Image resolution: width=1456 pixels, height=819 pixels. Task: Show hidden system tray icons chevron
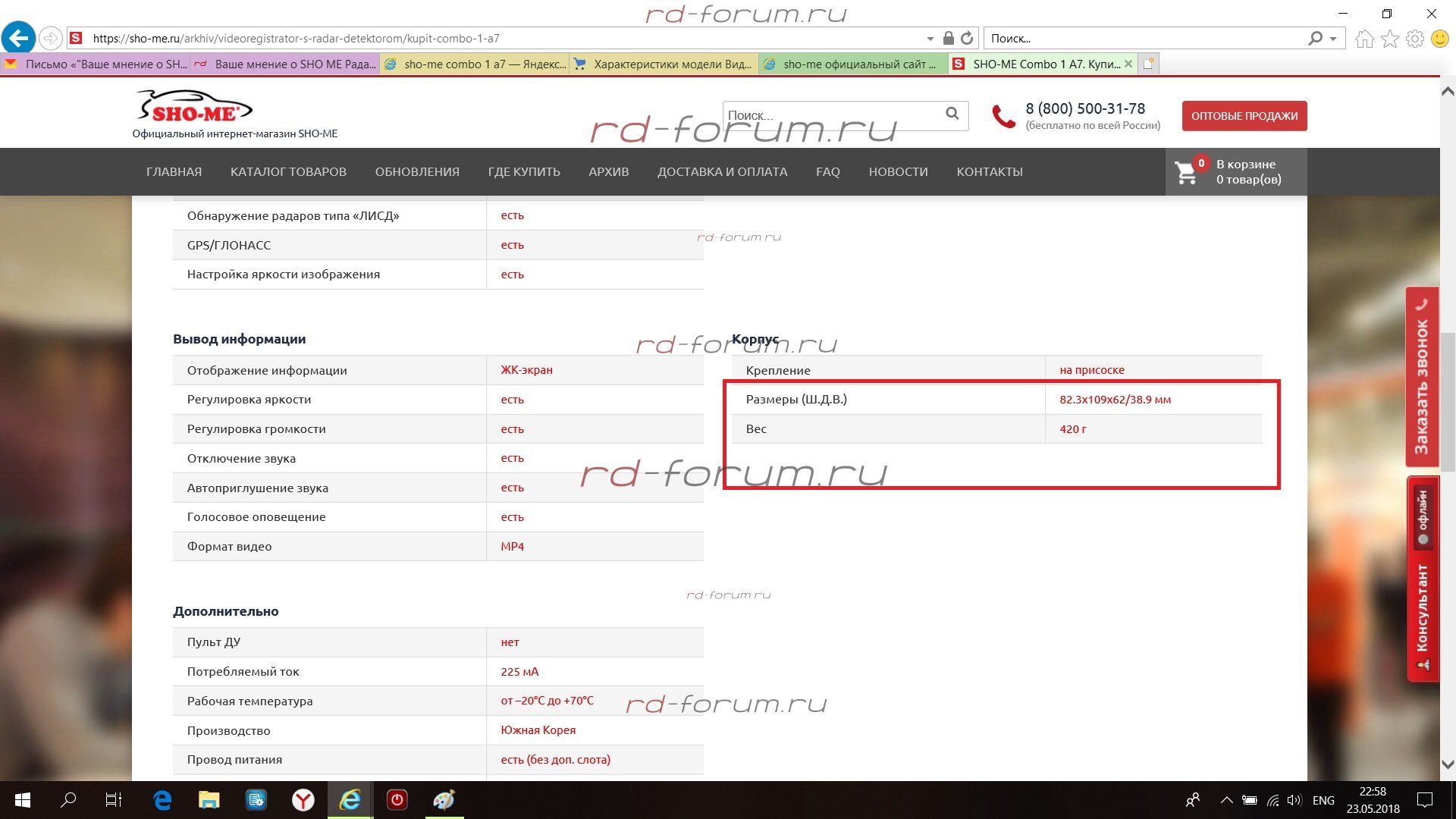click(x=1226, y=800)
